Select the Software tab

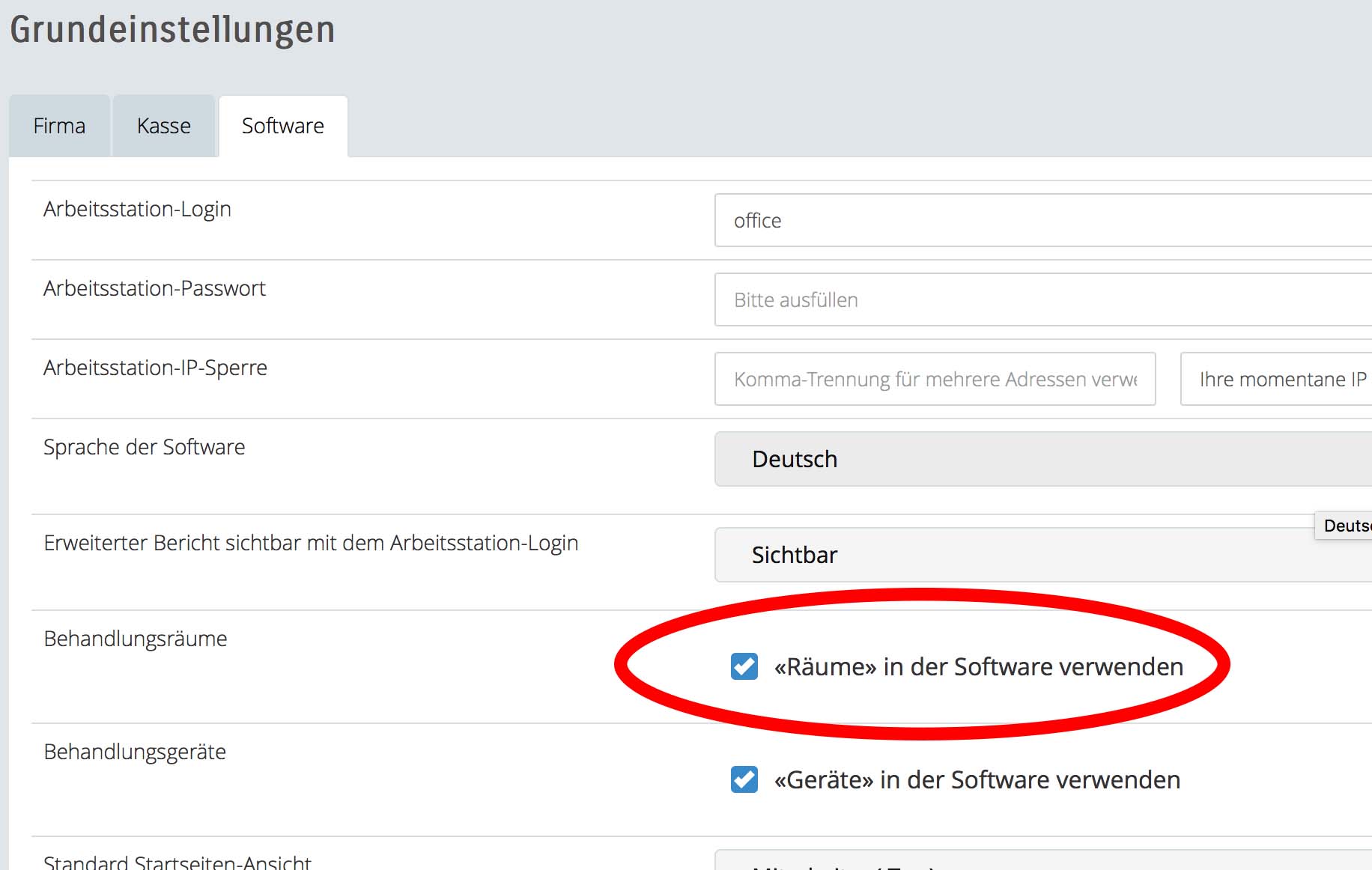point(283,126)
